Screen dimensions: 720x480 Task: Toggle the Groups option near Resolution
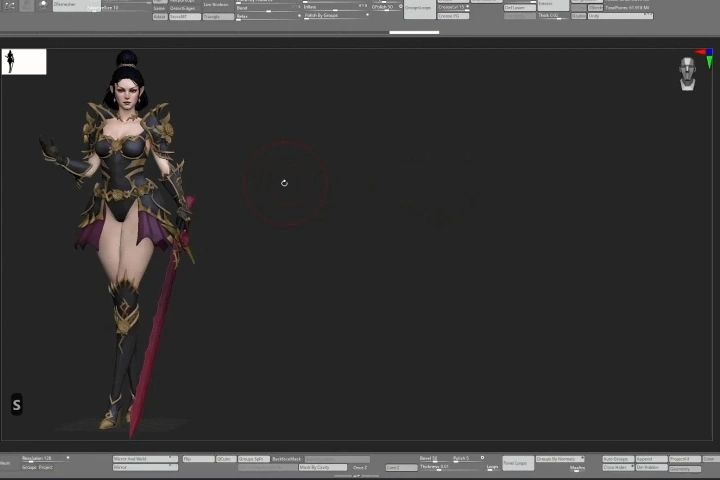pyautogui.click(x=29, y=467)
